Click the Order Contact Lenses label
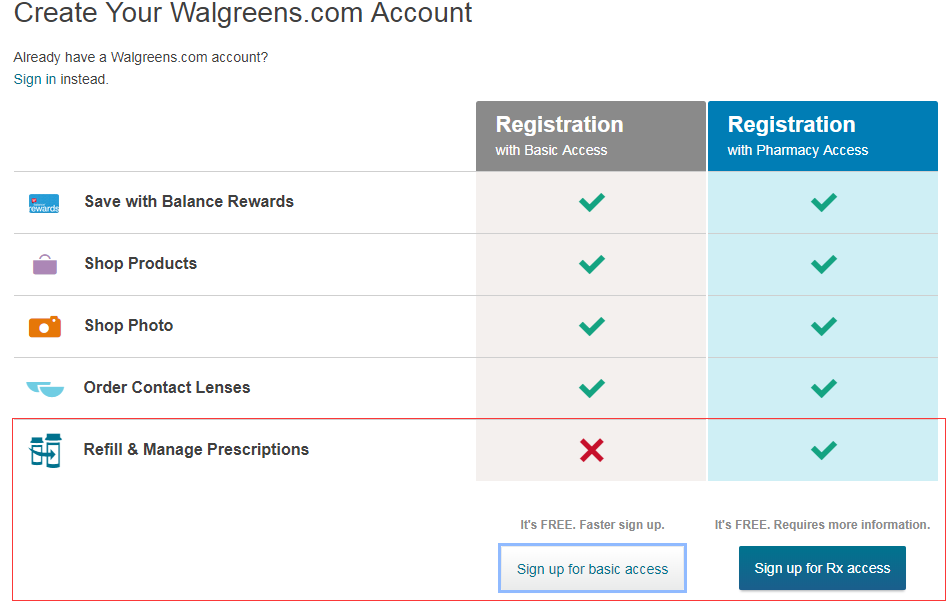 [167, 388]
